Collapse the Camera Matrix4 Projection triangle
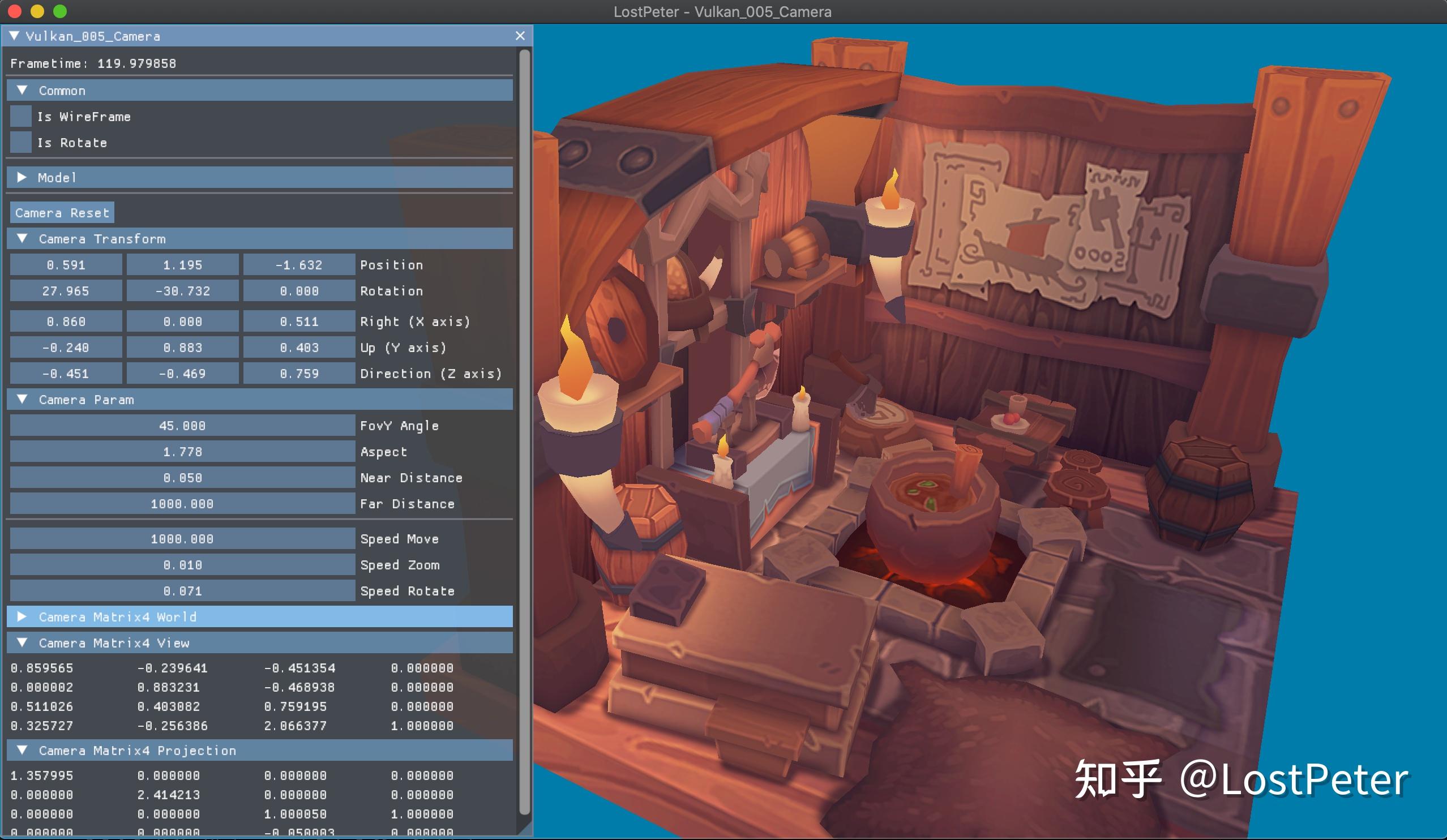 (x=23, y=750)
